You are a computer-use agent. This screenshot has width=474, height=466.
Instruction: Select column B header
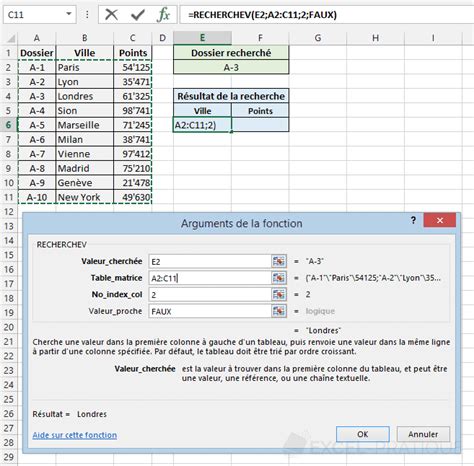[85, 38]
